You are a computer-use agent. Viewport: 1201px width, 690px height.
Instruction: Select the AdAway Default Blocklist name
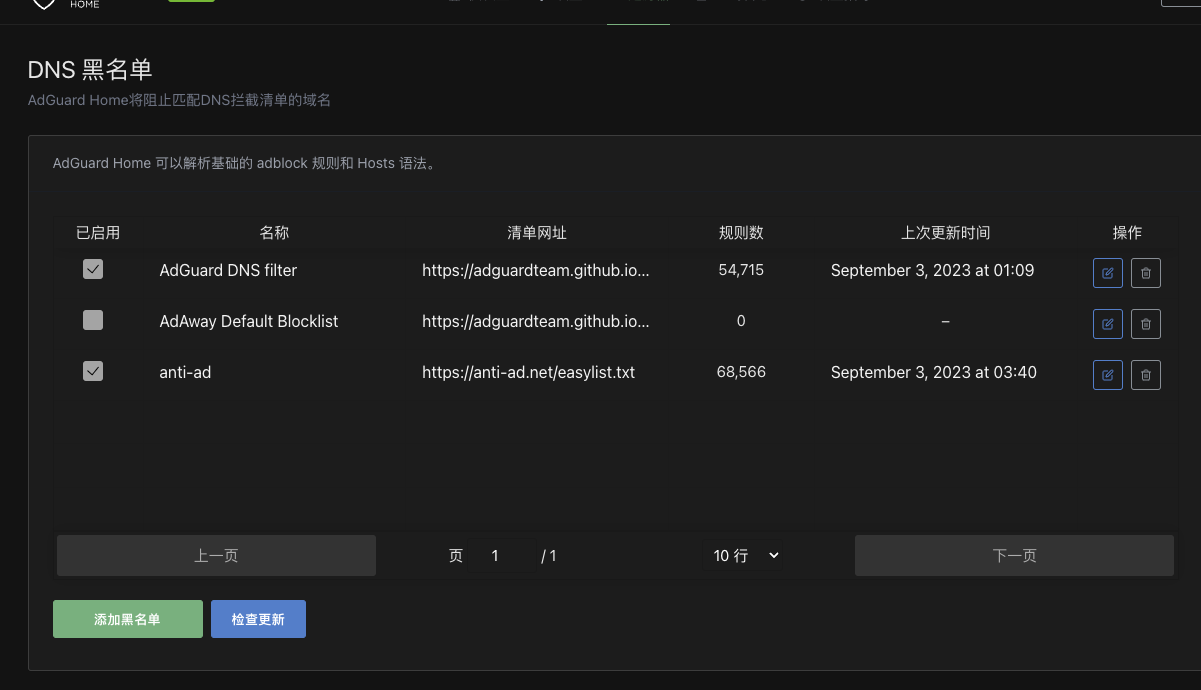[x=249, y=321]
